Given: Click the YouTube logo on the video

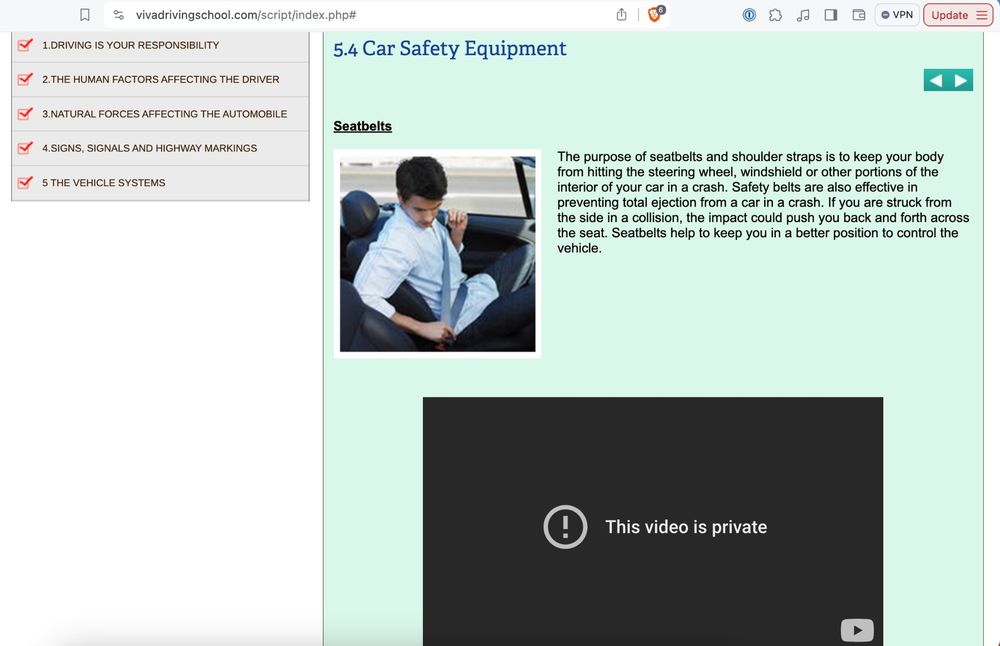Looking at the screenshot, I should (x=856, y=630).
